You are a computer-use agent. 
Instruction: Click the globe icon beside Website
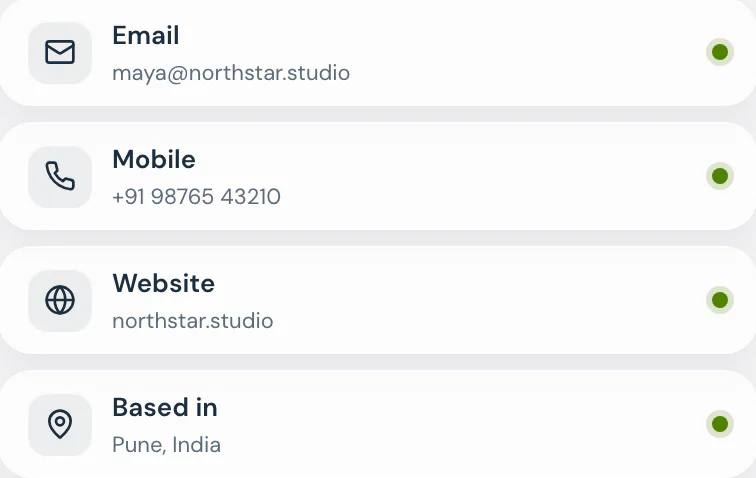click(x=60, y=300)
